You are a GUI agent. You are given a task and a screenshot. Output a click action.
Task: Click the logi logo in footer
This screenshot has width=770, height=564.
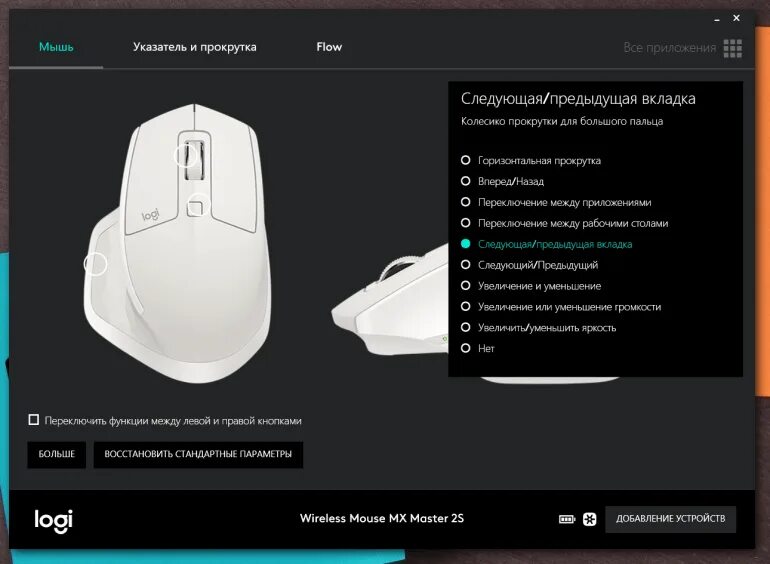click(x=54, y=521)
